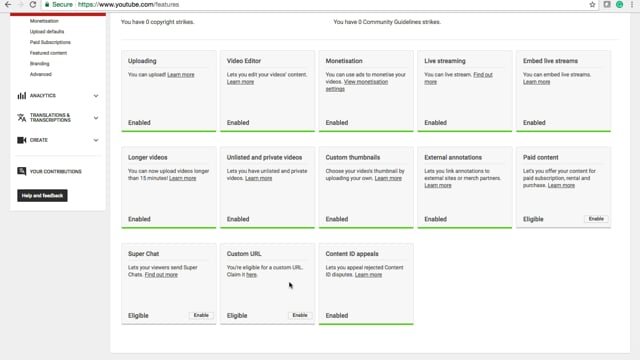Open Learn more under Content ID appeals
Viewport: 640px width, 360px height.
click(369, 275)
